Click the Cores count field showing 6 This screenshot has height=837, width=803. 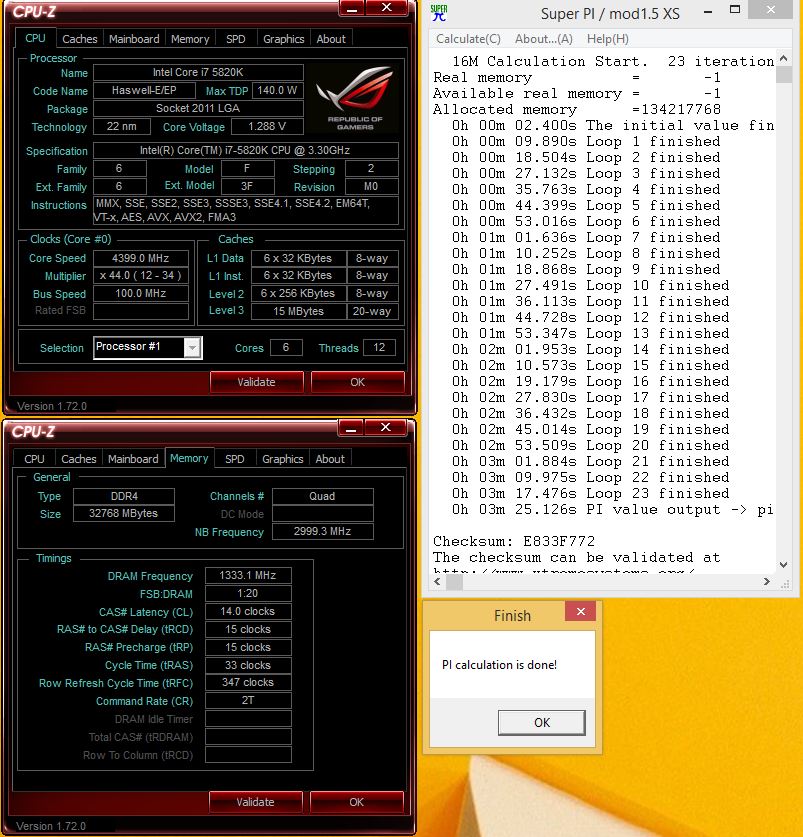(x=286, y=348)
